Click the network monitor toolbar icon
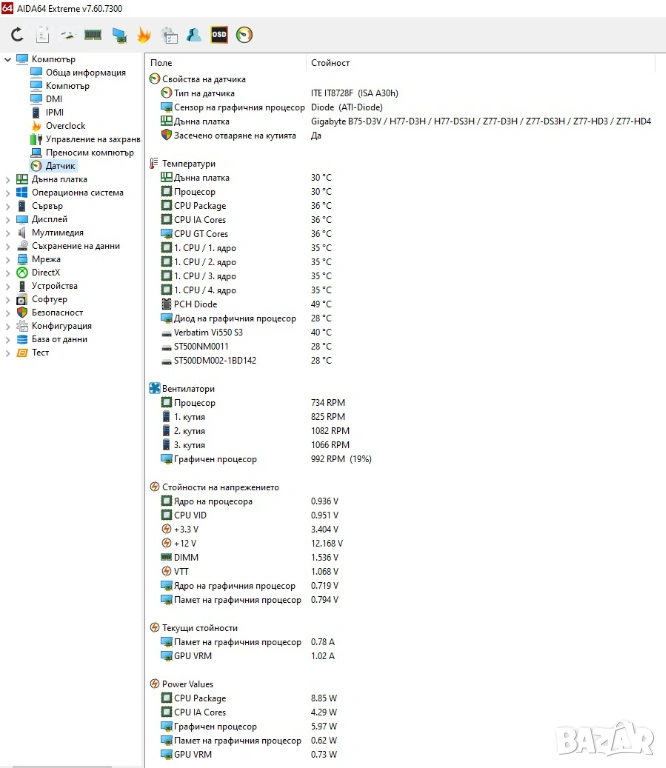 119,35
